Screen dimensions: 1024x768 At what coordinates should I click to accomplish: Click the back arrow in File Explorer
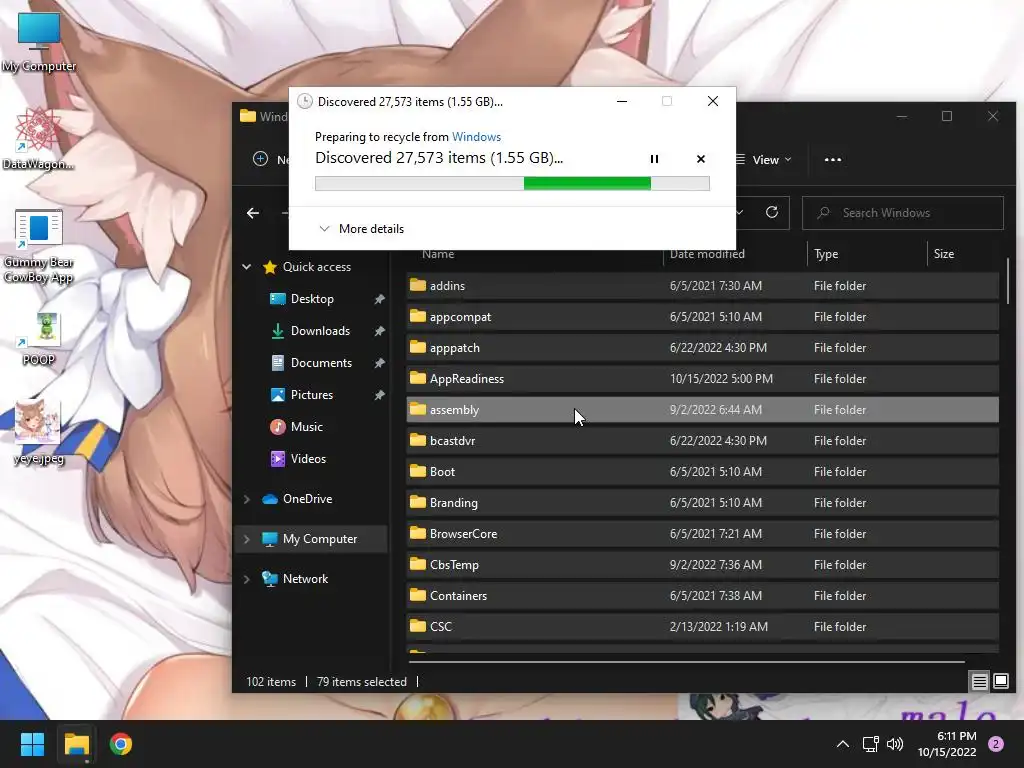pos(253,213)
